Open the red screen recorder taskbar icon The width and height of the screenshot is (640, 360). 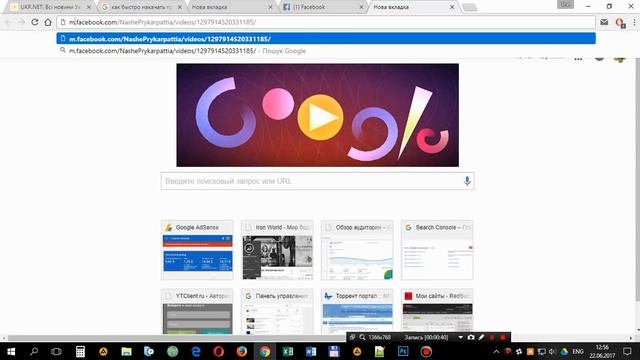point(426,351)
